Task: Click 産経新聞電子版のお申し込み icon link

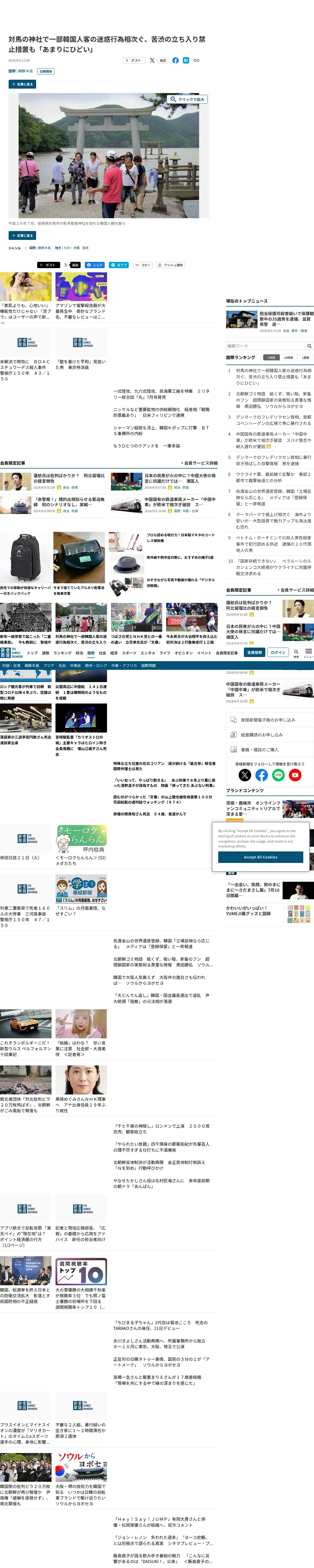Action: coord(270,719)
